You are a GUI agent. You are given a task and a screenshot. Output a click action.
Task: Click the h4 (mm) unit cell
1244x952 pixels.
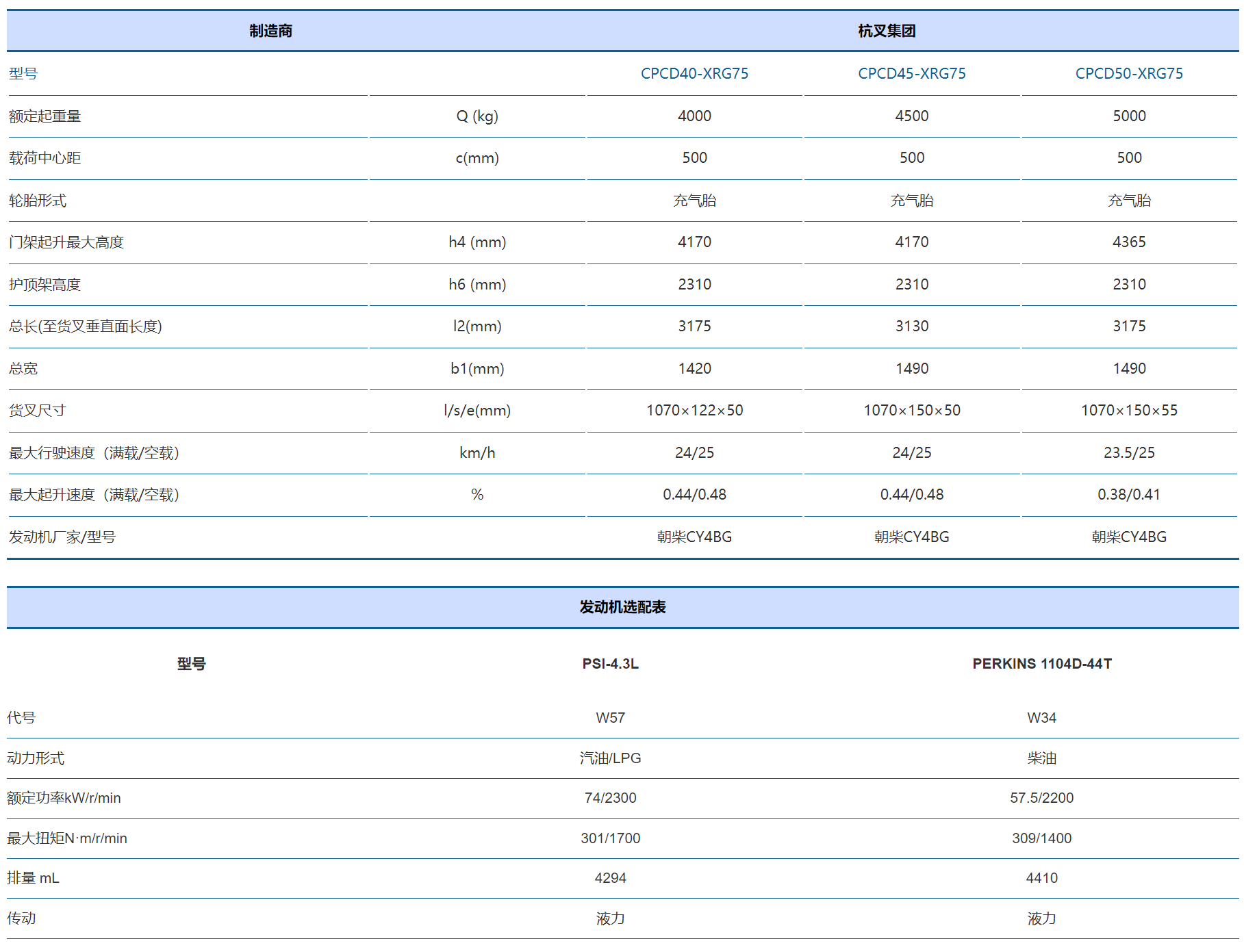tap(477, 242)
